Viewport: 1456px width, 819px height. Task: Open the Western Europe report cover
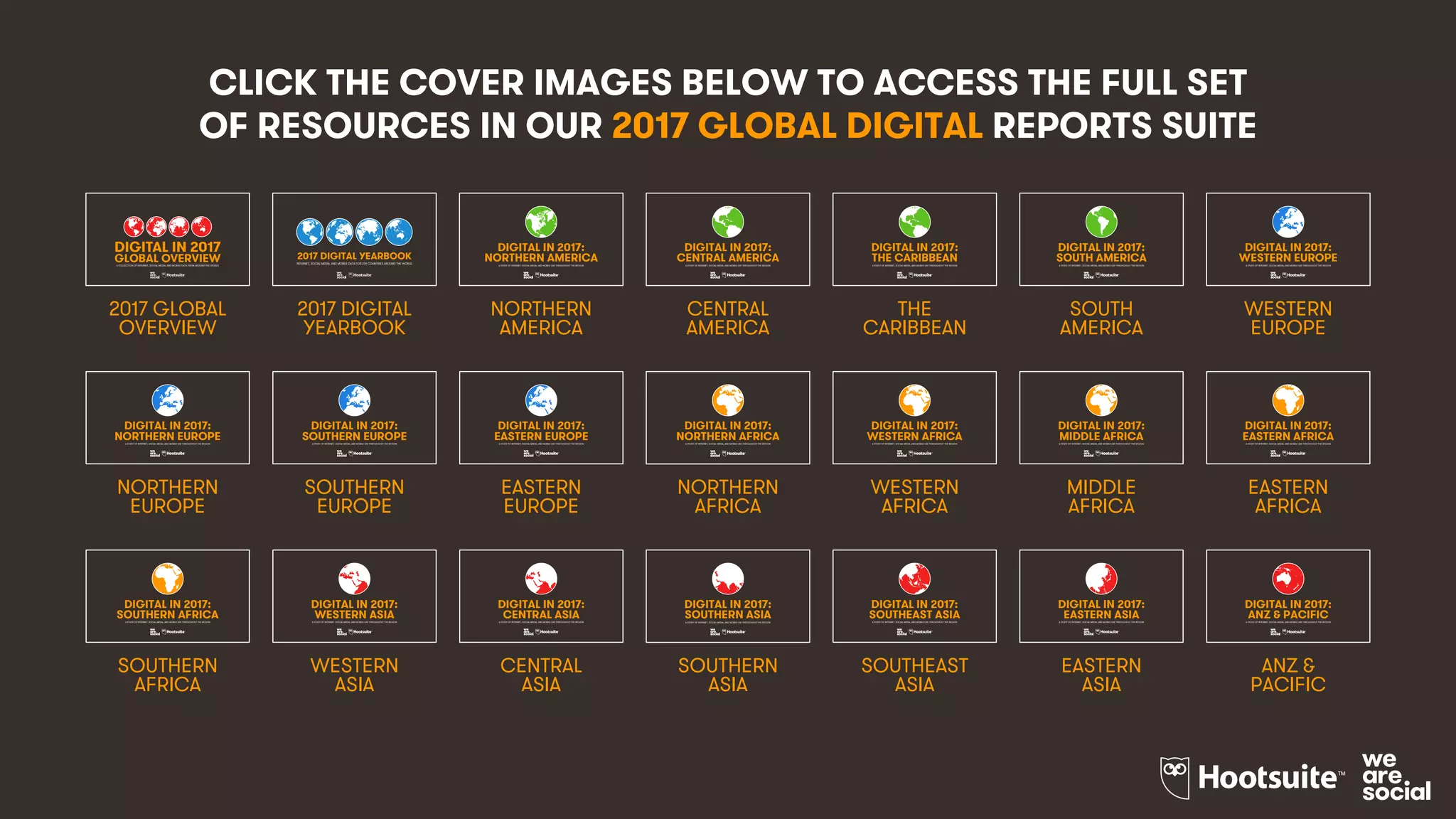tap(1288, 240)
